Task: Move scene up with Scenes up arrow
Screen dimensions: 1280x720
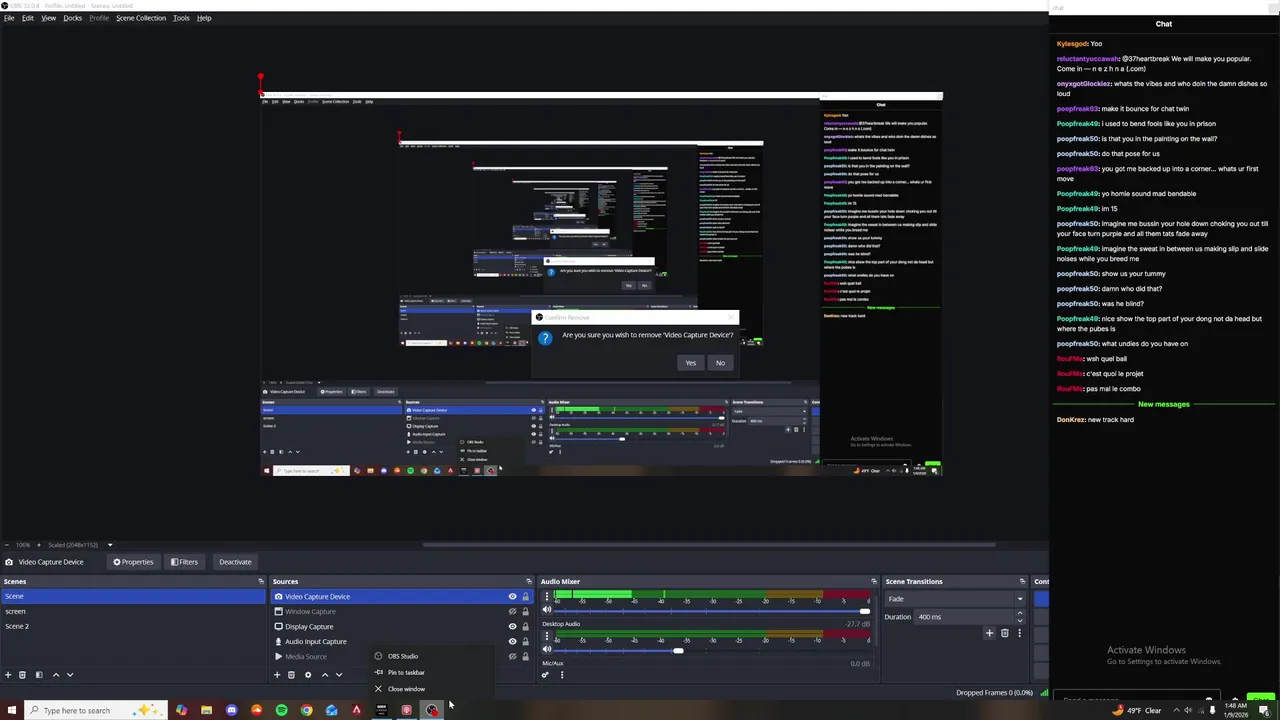Action: [x=56, y=675]
